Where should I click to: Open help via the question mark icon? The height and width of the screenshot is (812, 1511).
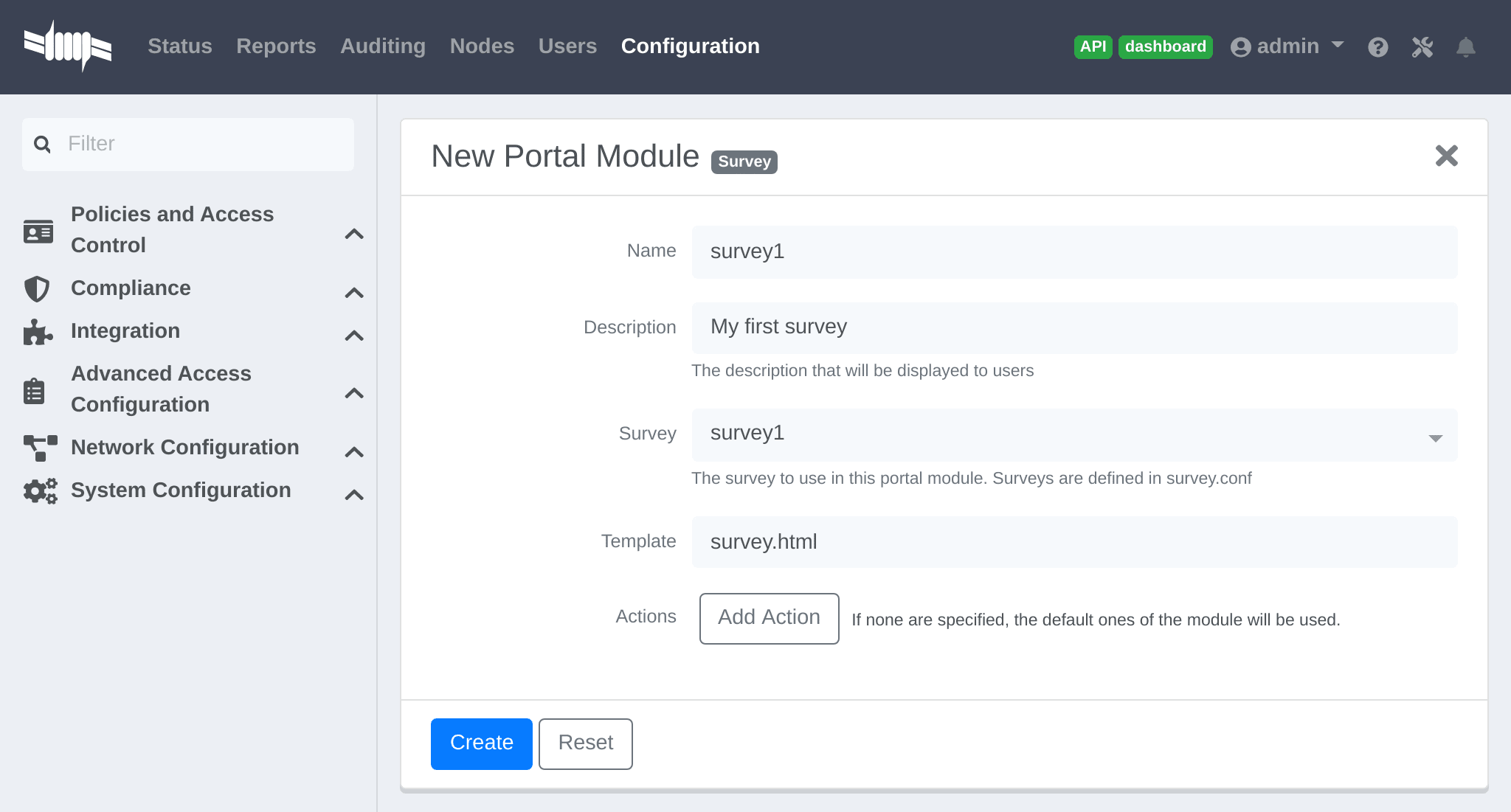(x=1378, y=46)
